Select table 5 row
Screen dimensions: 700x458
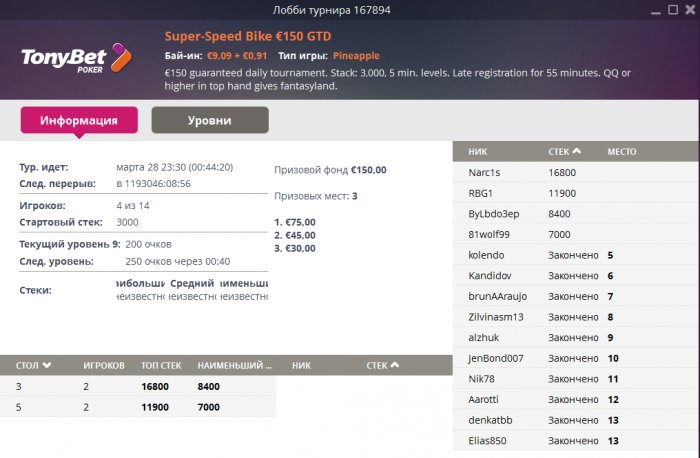point(138,407)
